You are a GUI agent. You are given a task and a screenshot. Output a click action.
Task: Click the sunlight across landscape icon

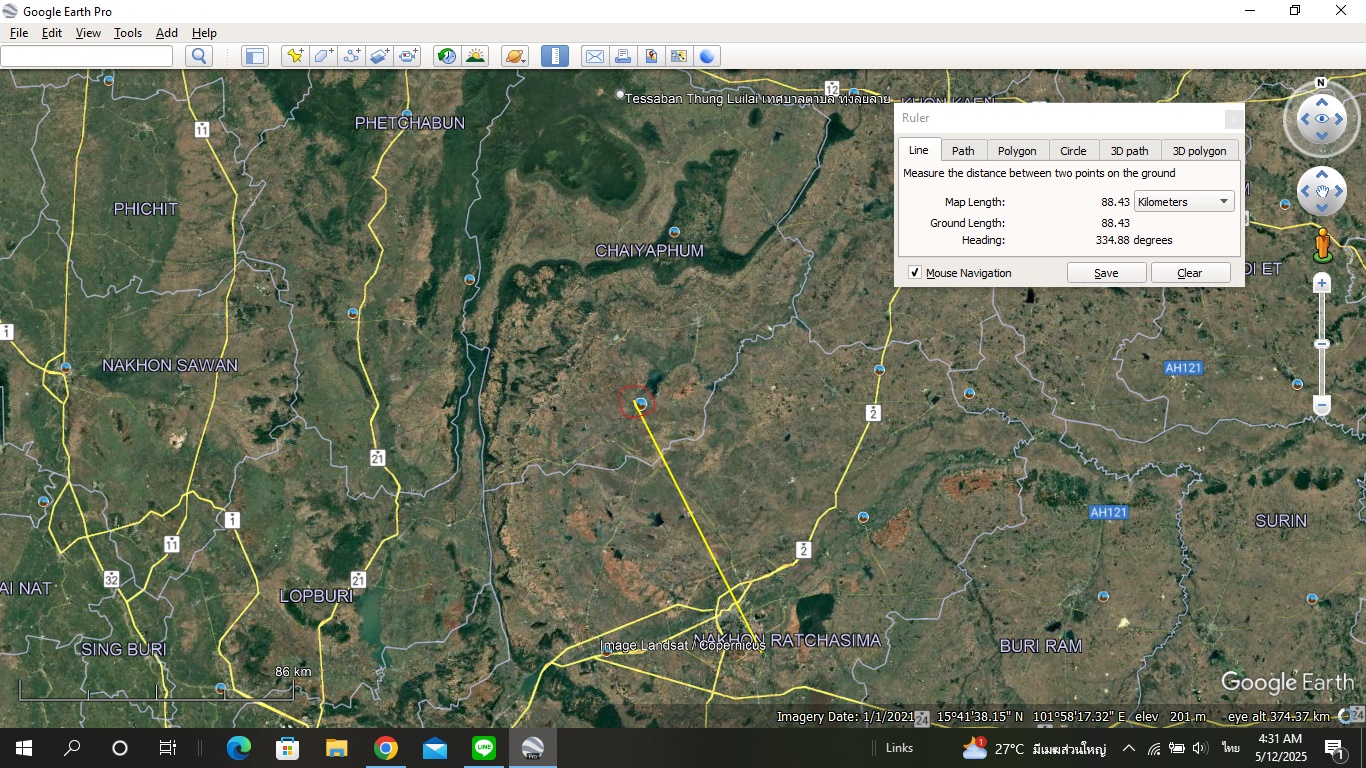[x=475, y=56]
